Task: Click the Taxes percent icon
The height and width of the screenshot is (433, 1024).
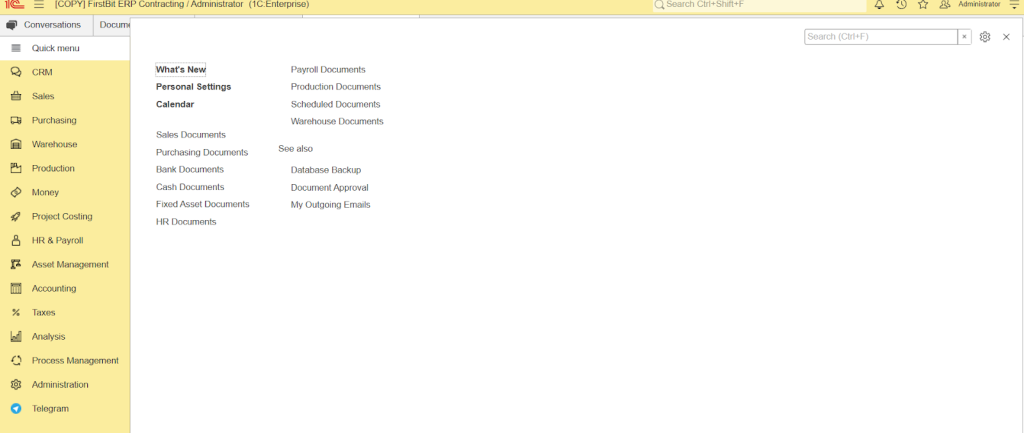Action: pyautogui.click(x=16, y=313)
